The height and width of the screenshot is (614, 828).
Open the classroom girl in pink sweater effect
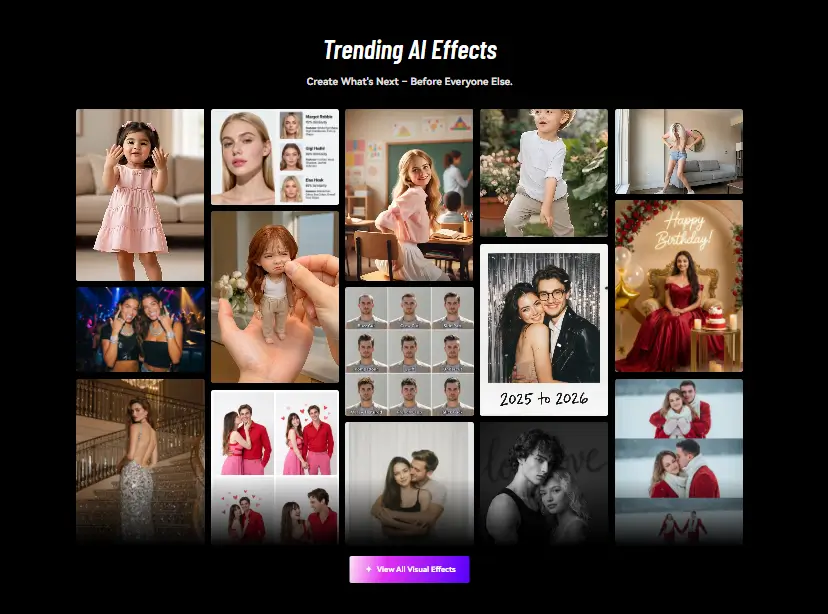tap(409, 195)
